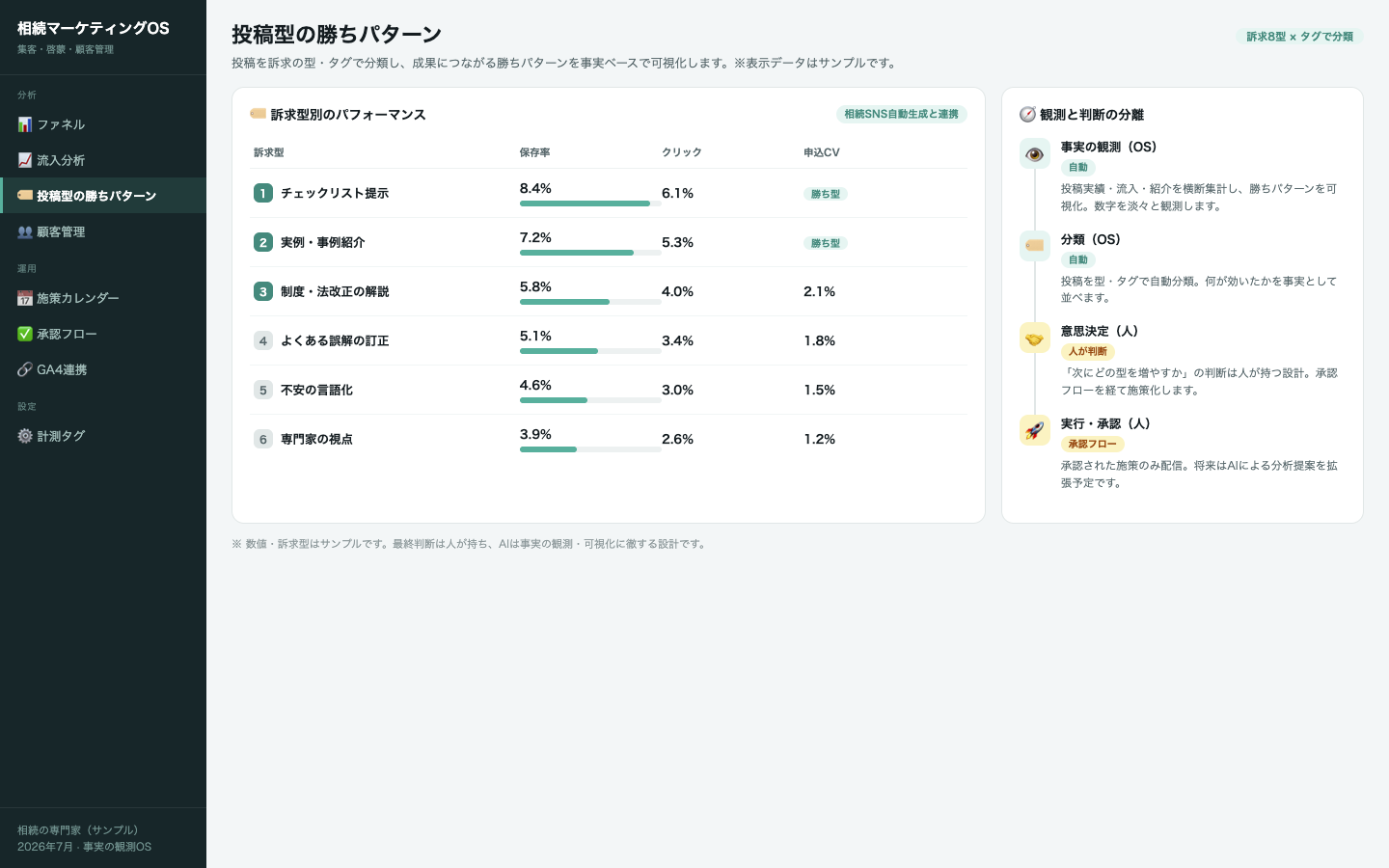Click the gear icon for 計測タグ
The width and height of the screenshot is (1389, 868).
point(25,436)
